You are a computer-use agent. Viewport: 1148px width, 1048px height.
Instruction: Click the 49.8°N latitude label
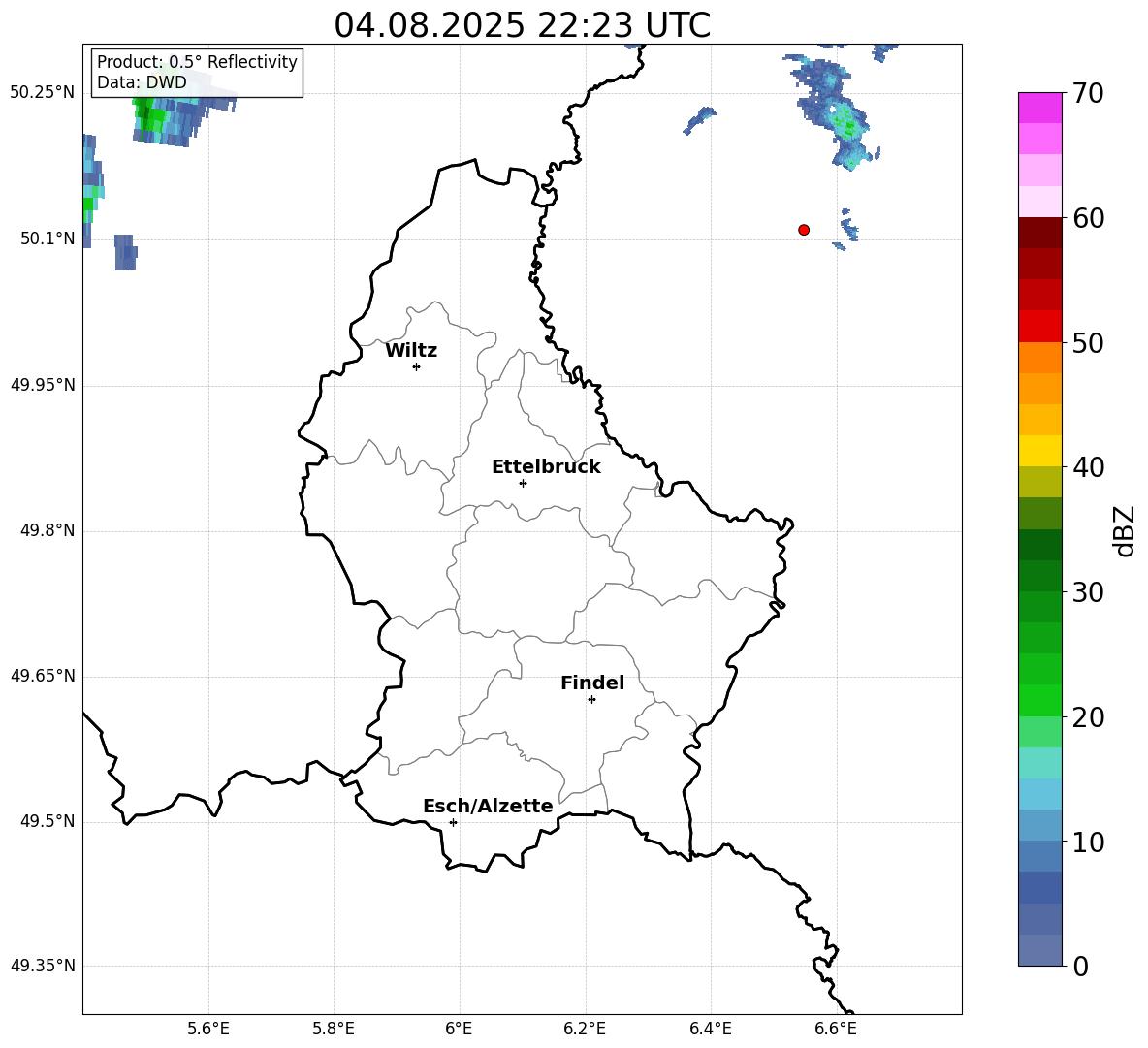click(x=48, y=530)
